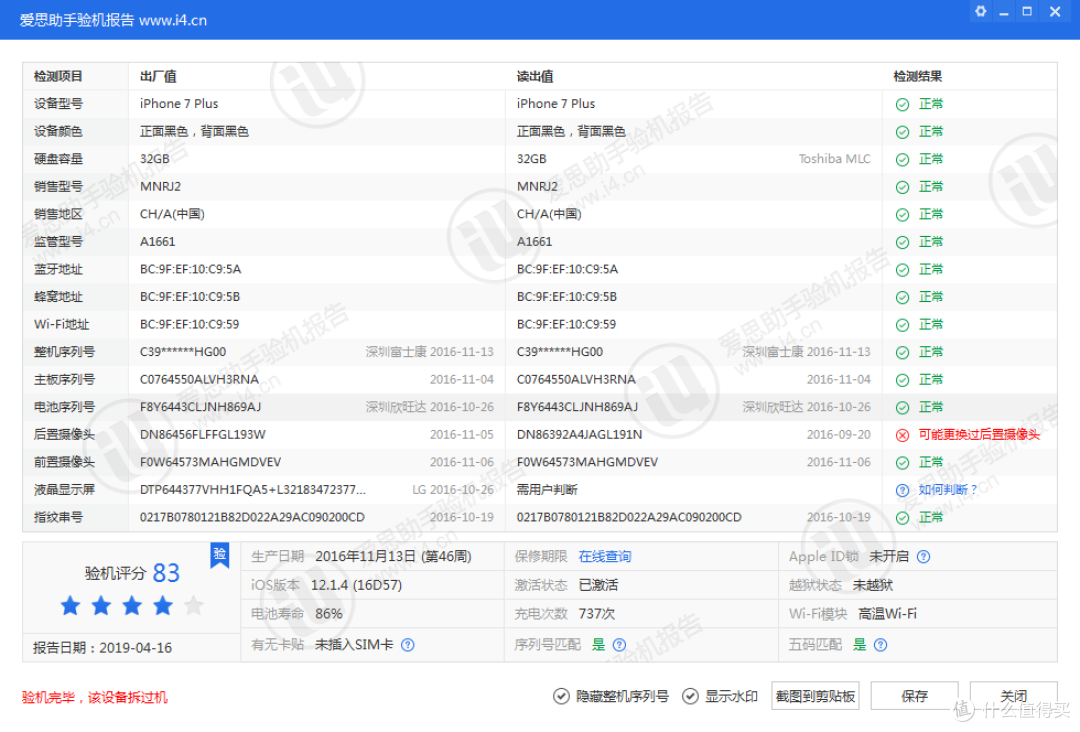Screen dimensions: 1080x732
Task: Click the green check icon in 指纹串号 row
Action: [x=902, y=518]
